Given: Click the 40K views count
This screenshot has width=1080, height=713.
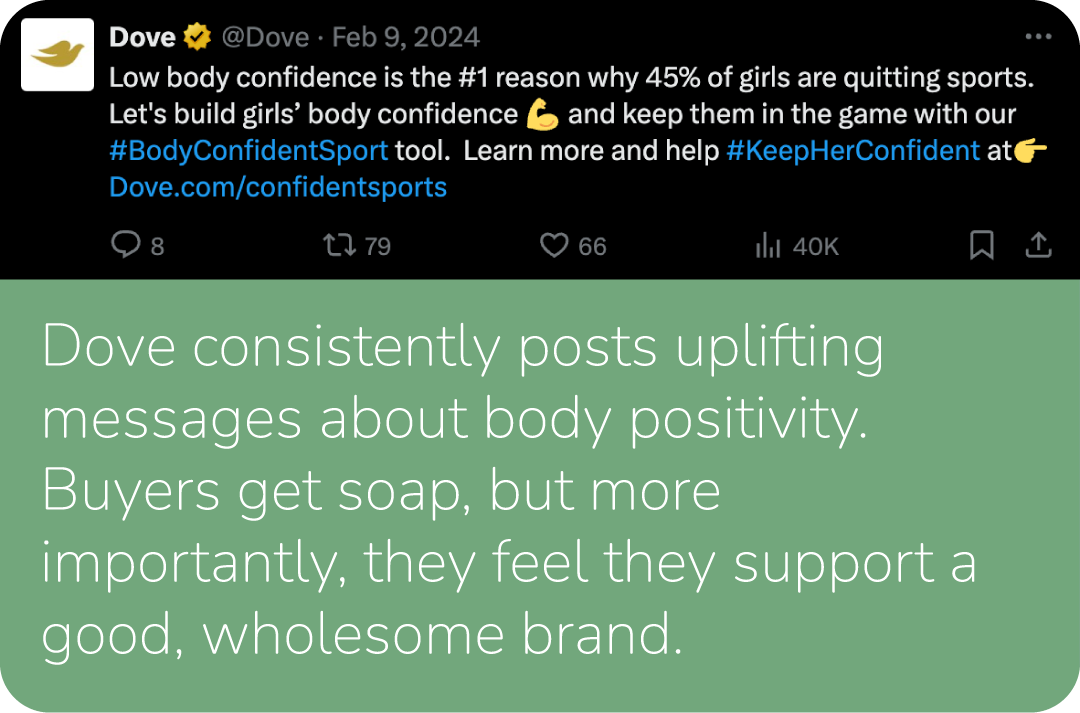Looking at the screenshot, I should (815, 246).
